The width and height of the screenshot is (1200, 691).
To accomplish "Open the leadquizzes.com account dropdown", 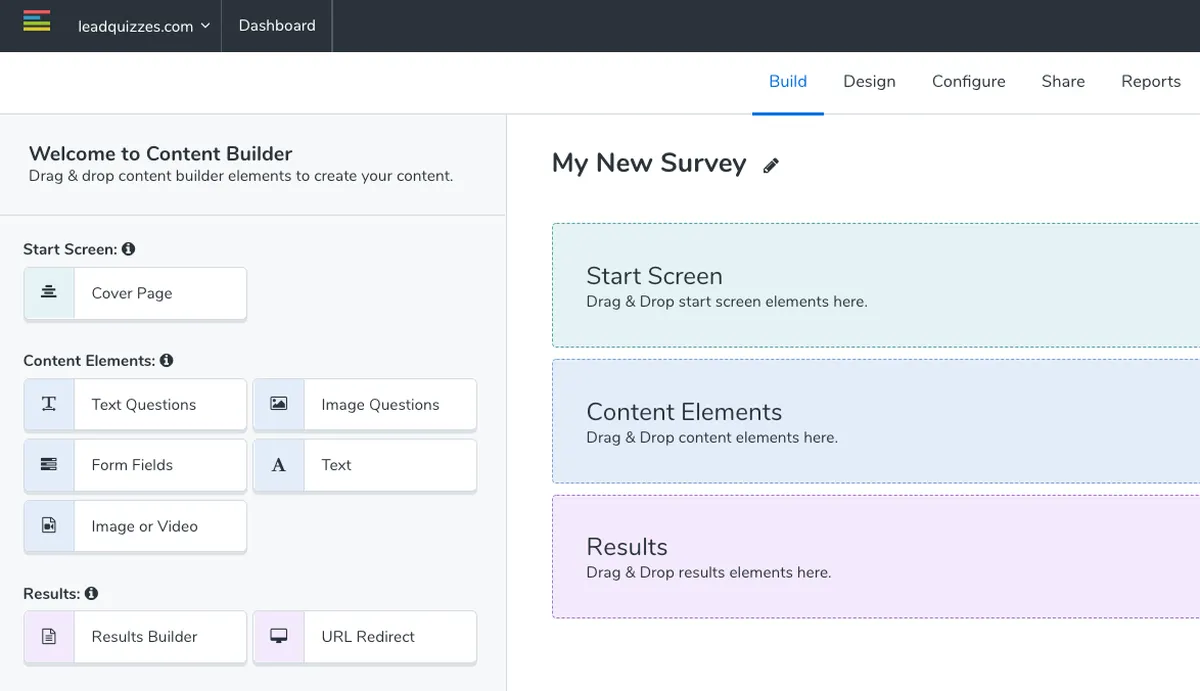I will click(x=144, y=26).
